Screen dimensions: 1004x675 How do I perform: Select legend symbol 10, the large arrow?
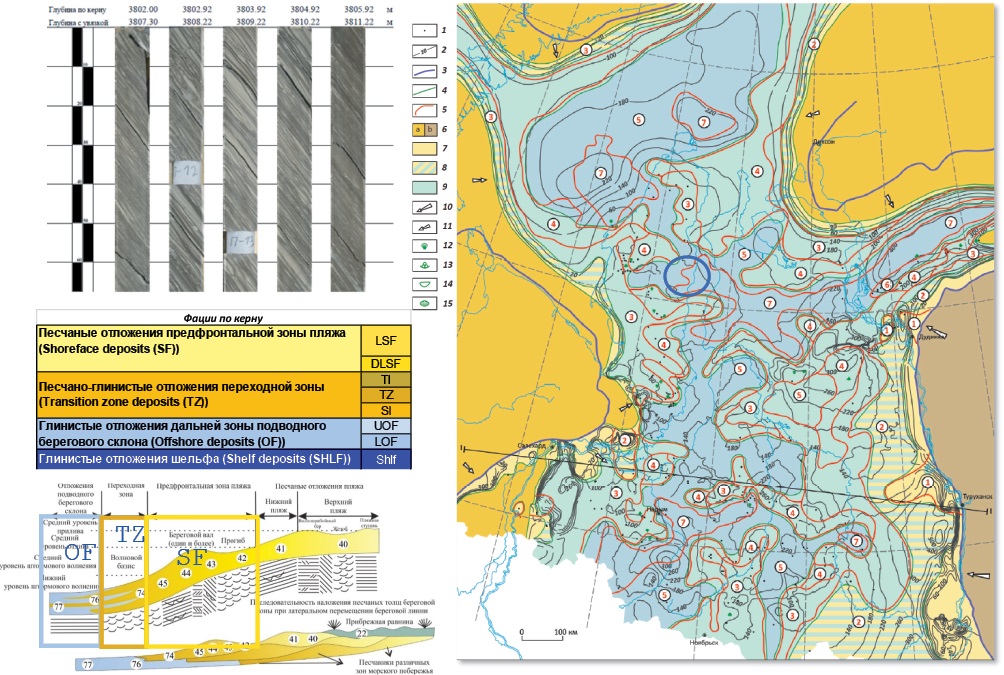click(x=422, y=205)
